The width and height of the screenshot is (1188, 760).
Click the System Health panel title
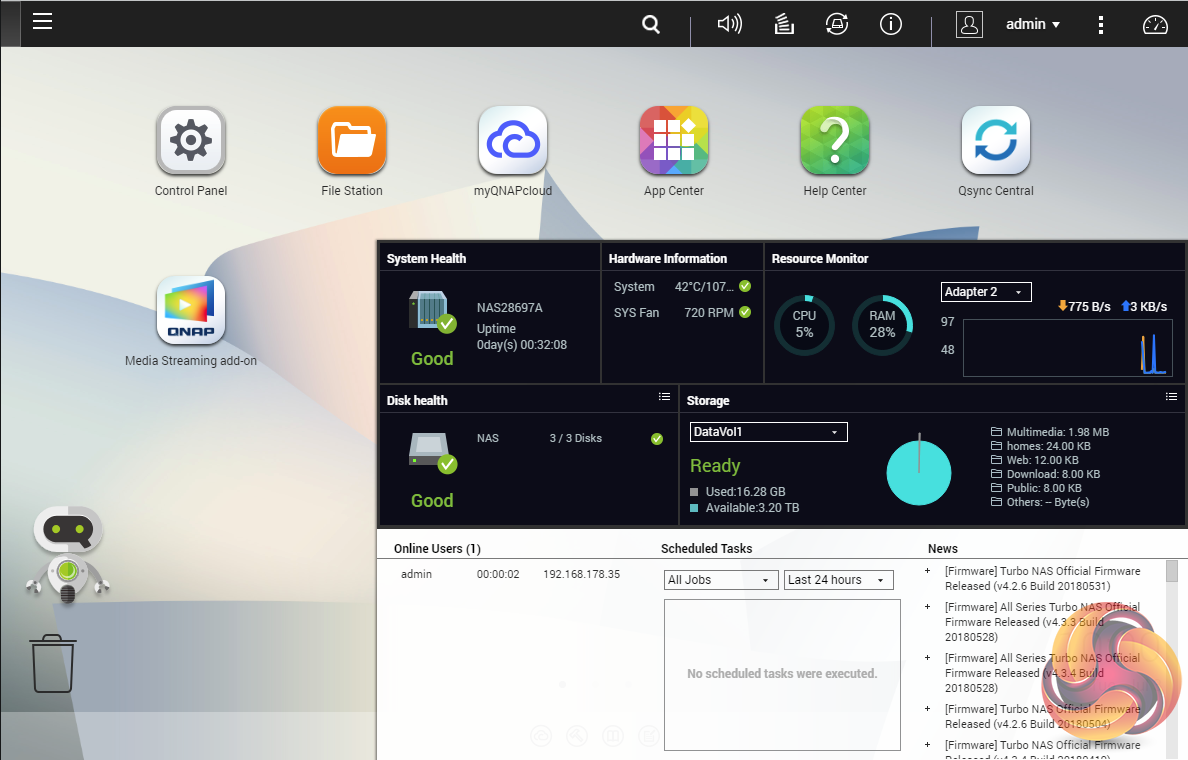click(427, 258)
